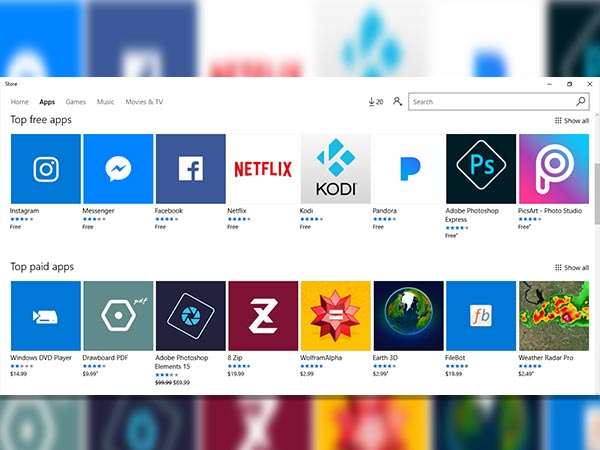Open the Messenger app icon
Image resolution: width=600 pixels, height=450 pixels.
pyautogui.click(x=118, y=169)
